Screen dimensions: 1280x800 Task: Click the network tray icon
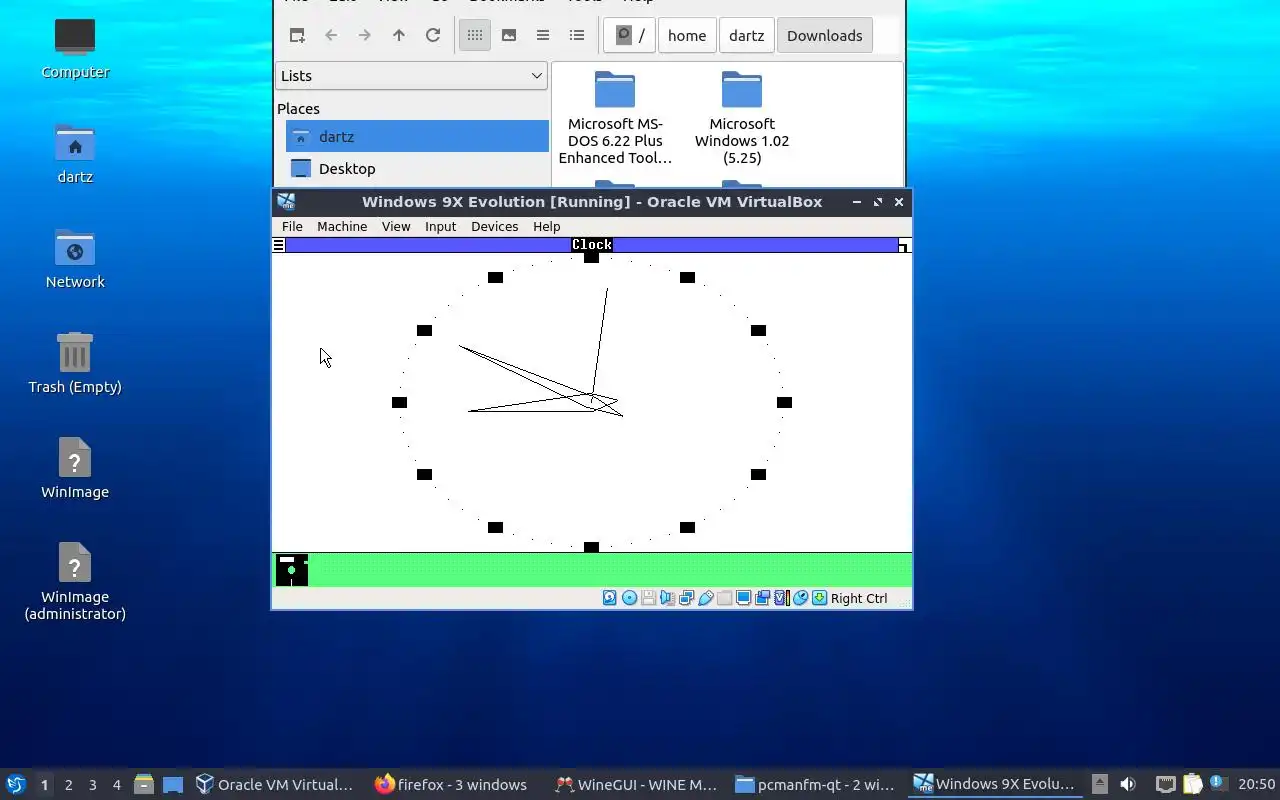coord(1165,784)
